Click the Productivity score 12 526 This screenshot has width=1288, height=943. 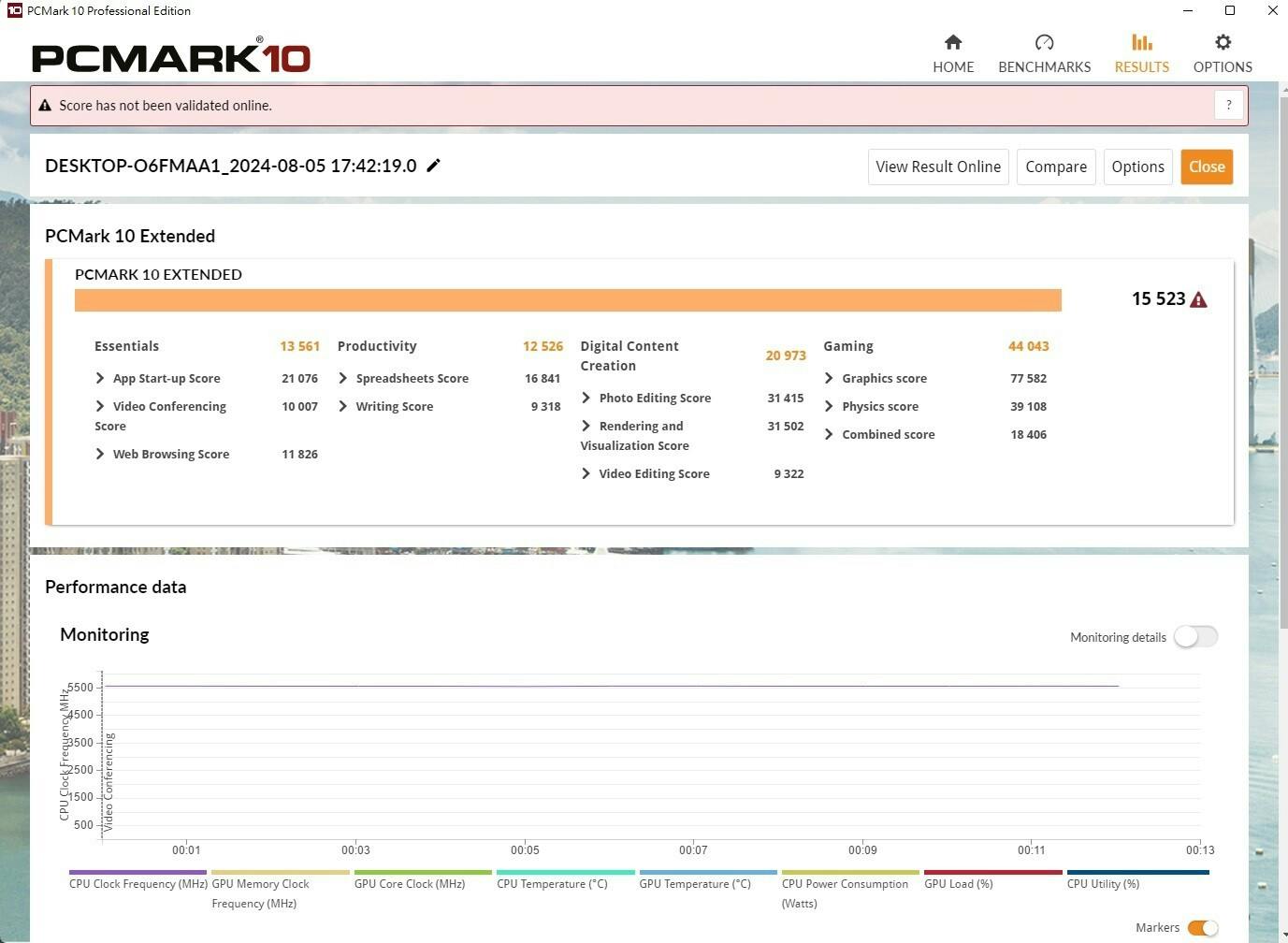543,346
